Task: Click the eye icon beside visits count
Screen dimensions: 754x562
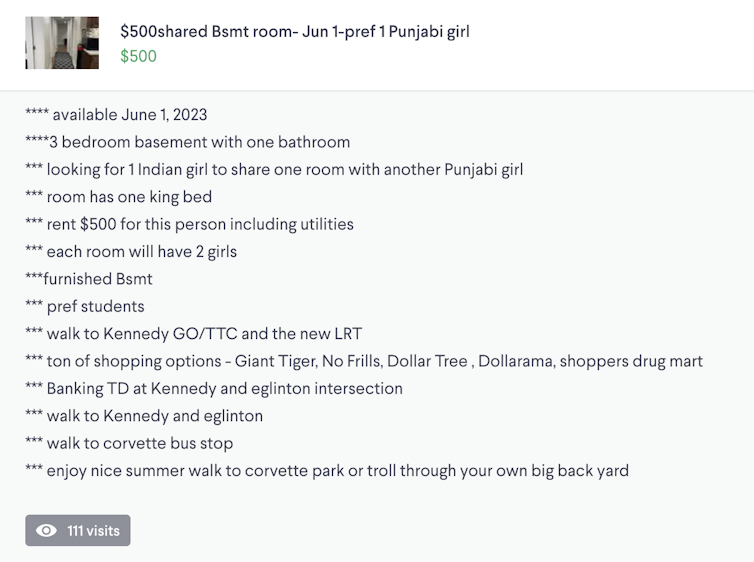Action: (46, 531)
